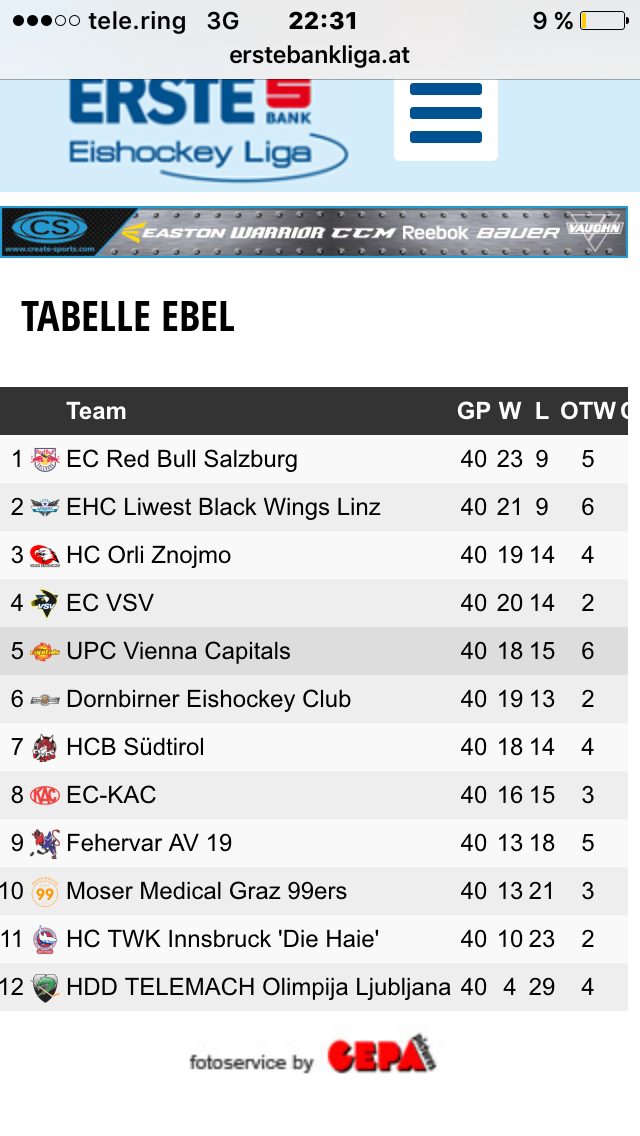Open HC TWK Innsbruck 'Die Haie' link
The image size is (640, 1136).
pos(222,939)
